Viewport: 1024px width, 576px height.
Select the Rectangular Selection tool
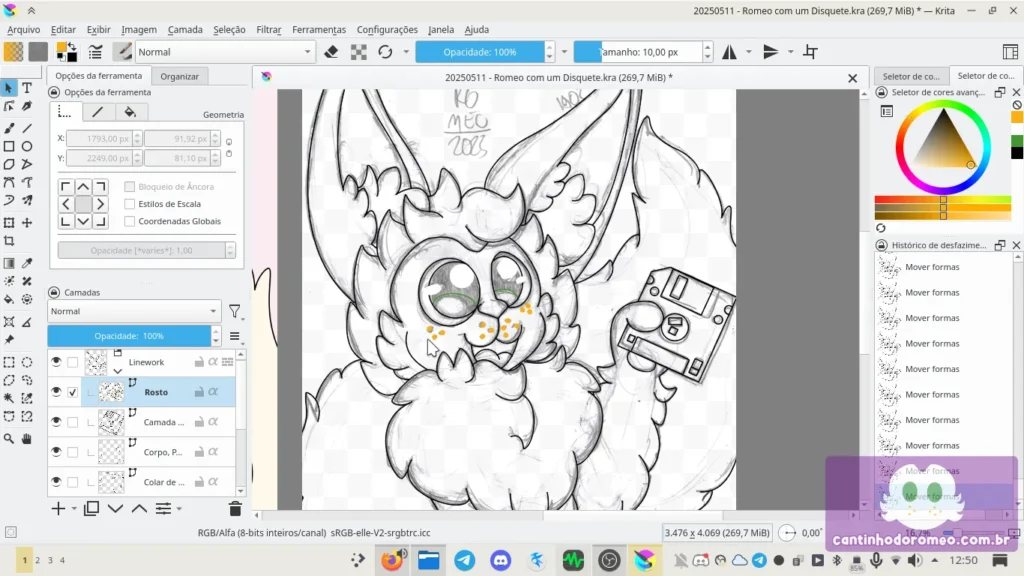pos(9,362)
